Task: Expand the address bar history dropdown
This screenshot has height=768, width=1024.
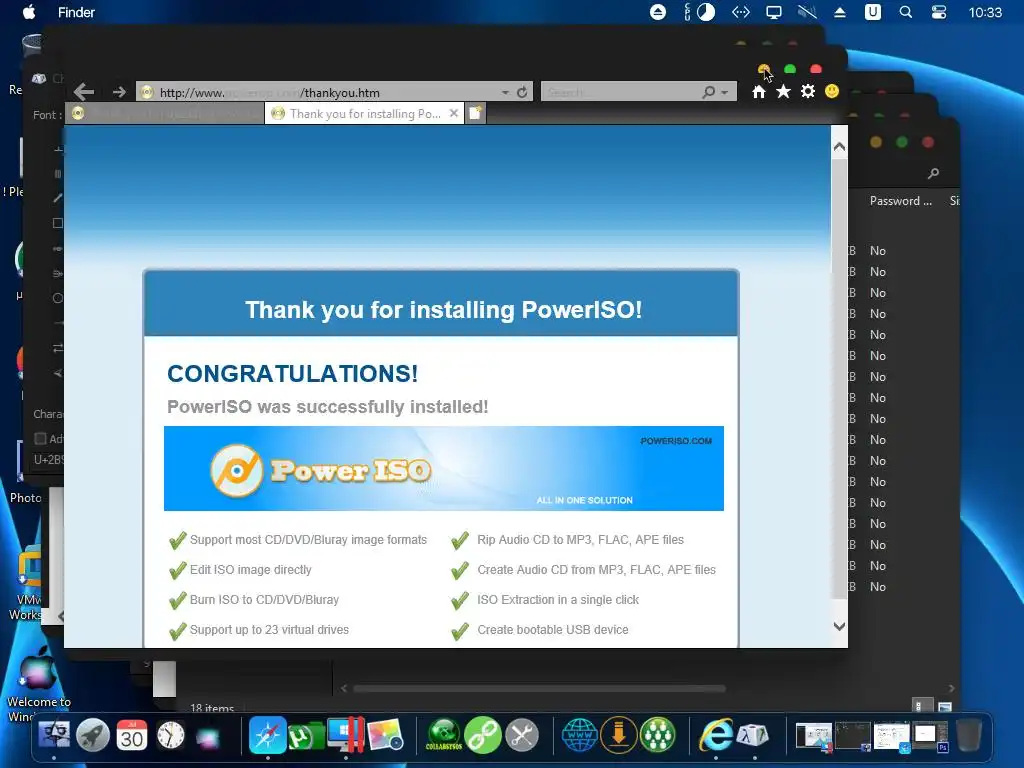Action: point(505,93)
